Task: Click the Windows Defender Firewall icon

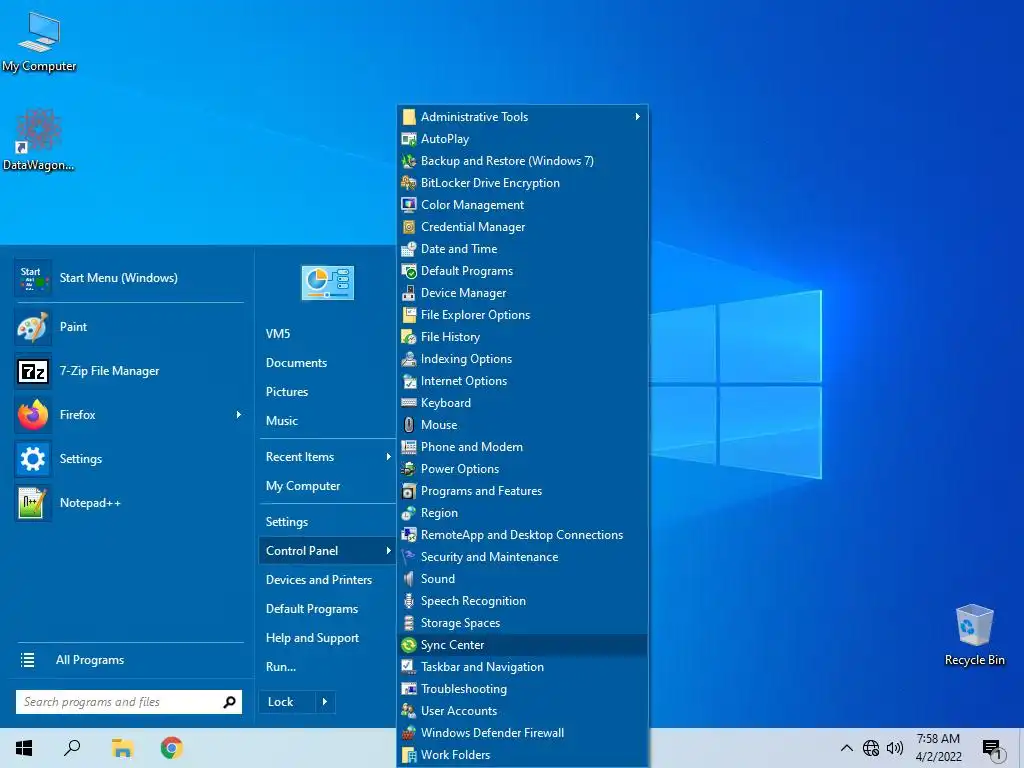Action: click(x=409, y=733)
